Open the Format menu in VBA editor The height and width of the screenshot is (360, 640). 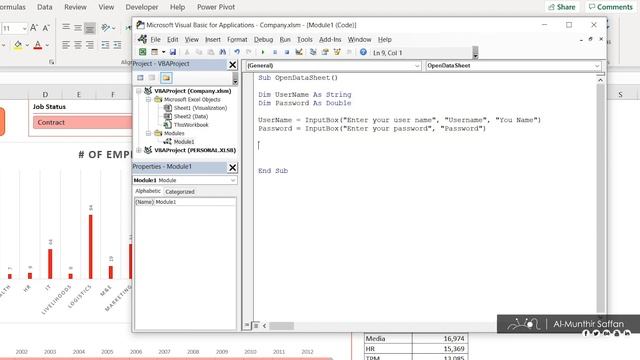[237, 40]
